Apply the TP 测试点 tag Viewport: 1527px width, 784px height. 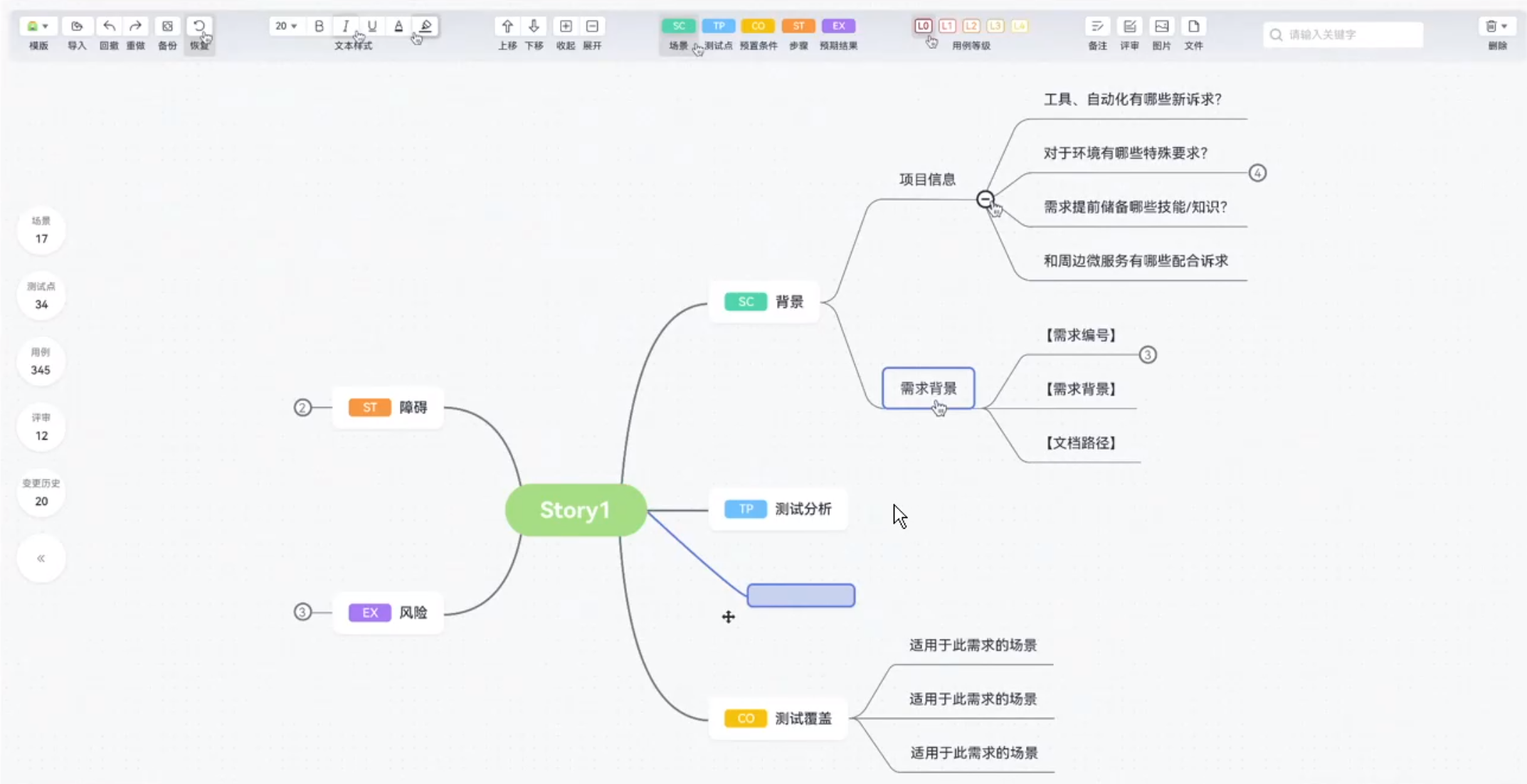pyautogui.click(x=719, y=26)
